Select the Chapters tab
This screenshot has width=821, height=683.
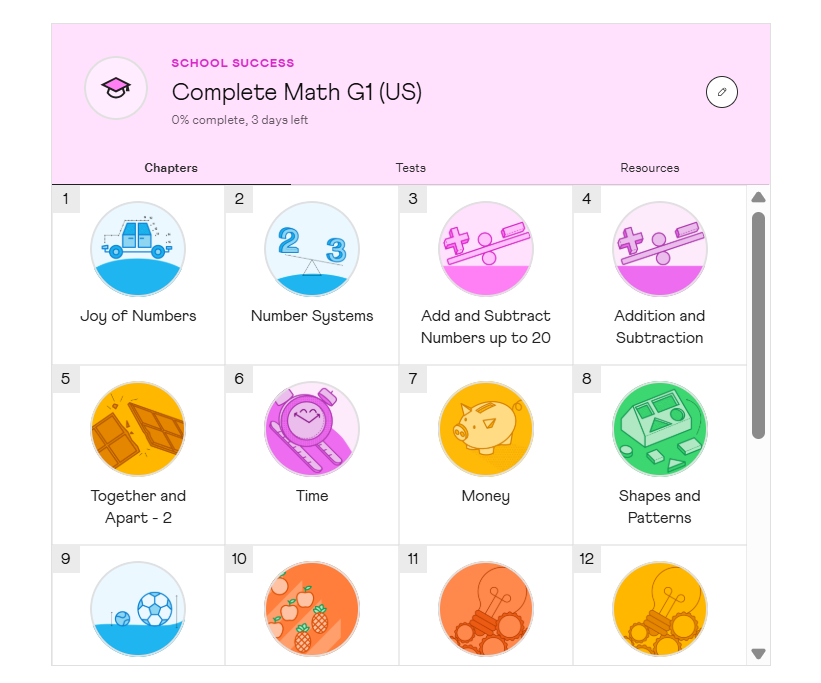coord(171,168)
